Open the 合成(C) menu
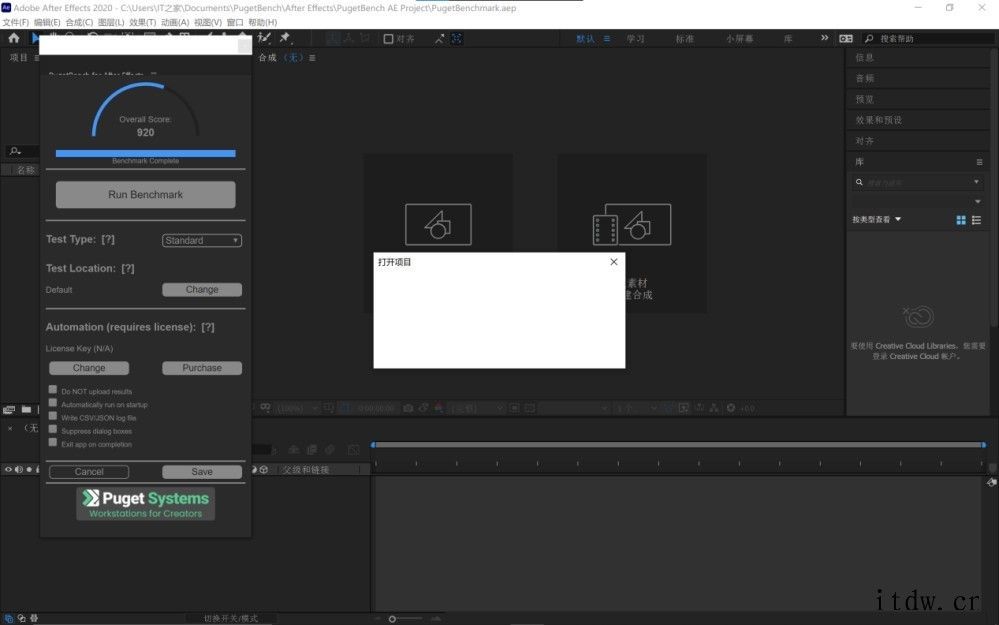Viewport: 999px width, 625px height. point(79,22)
